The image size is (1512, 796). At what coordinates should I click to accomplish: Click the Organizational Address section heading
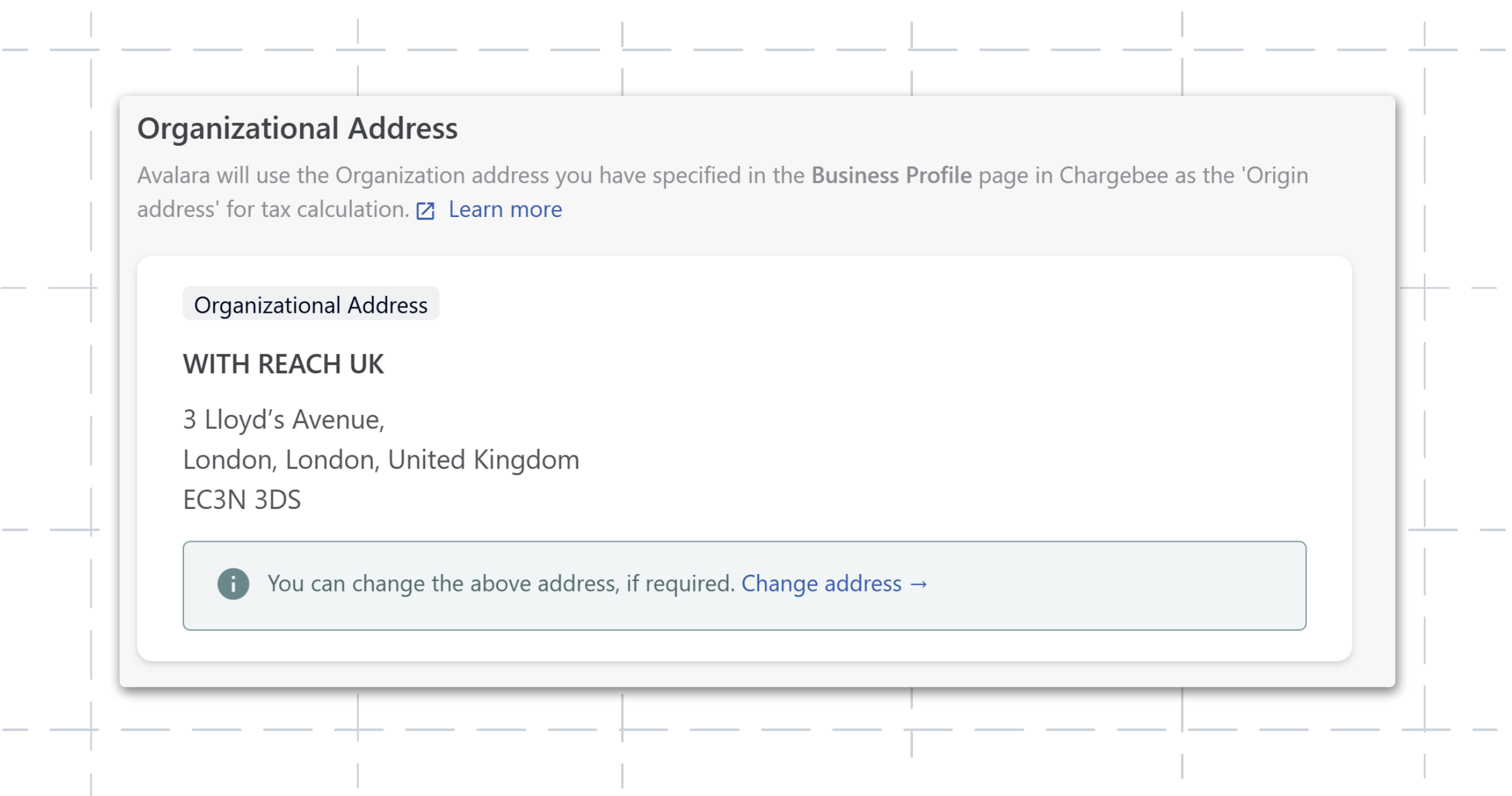point(298,129)
